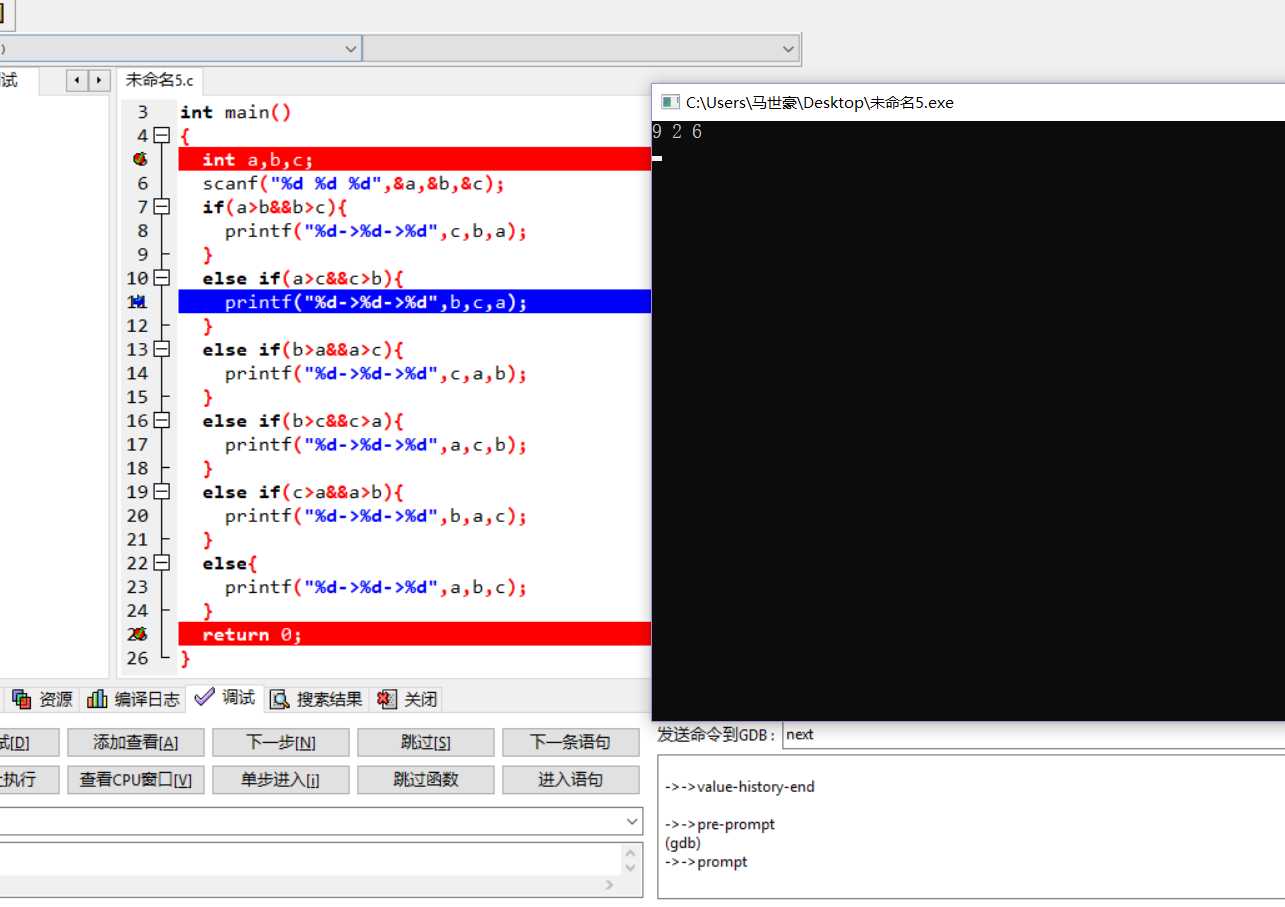Viewport: 1285px width, 907px height.
Task: Collapse the else-if fold at line 10
Action: (x=162, y=278)
